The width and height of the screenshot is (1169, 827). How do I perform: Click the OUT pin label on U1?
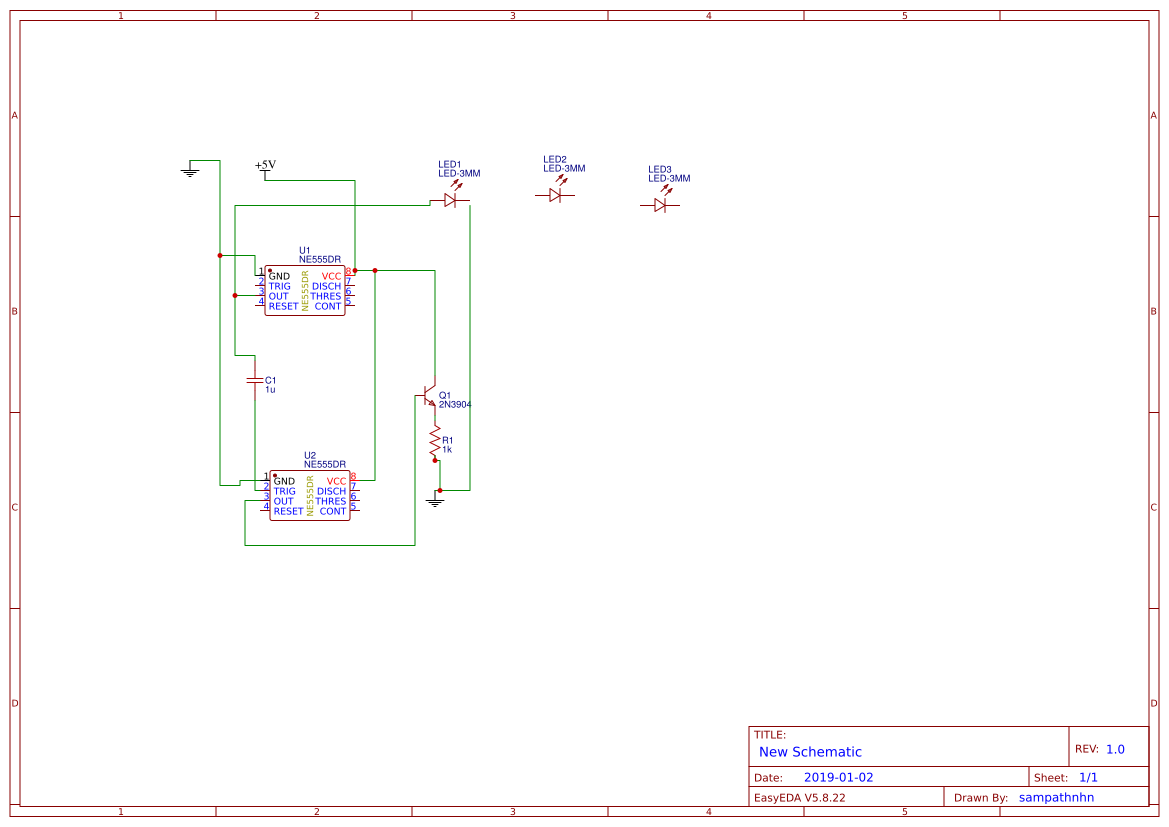coord(278,296)
